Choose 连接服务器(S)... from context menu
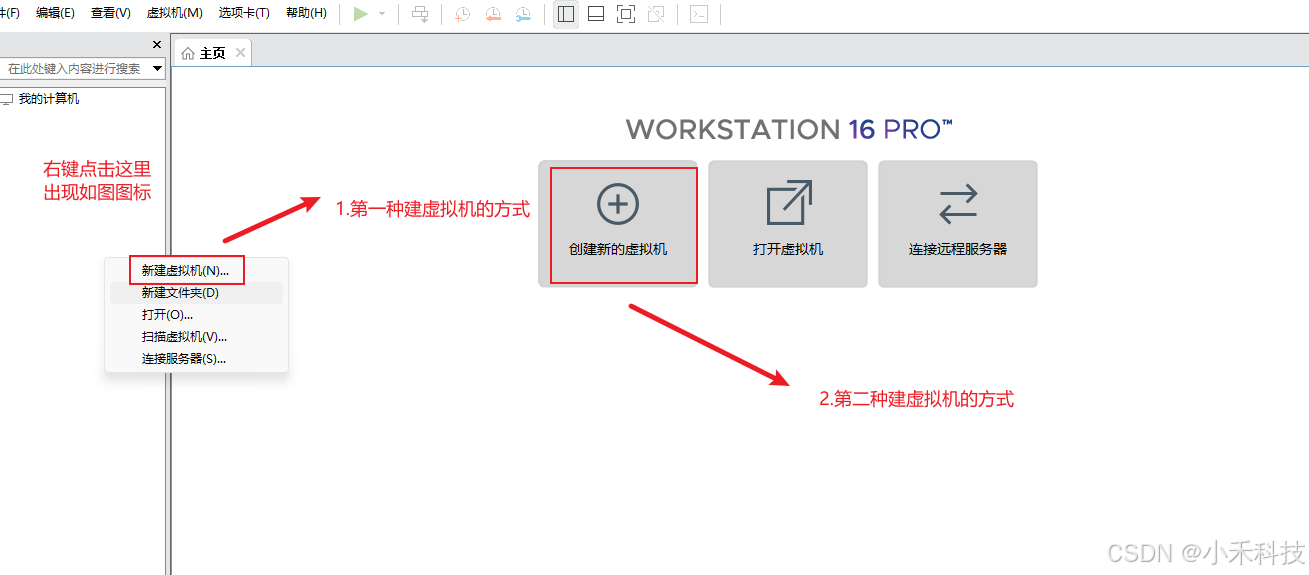Viewport: 1309px width, 575px height. click(x=197, y=359)
